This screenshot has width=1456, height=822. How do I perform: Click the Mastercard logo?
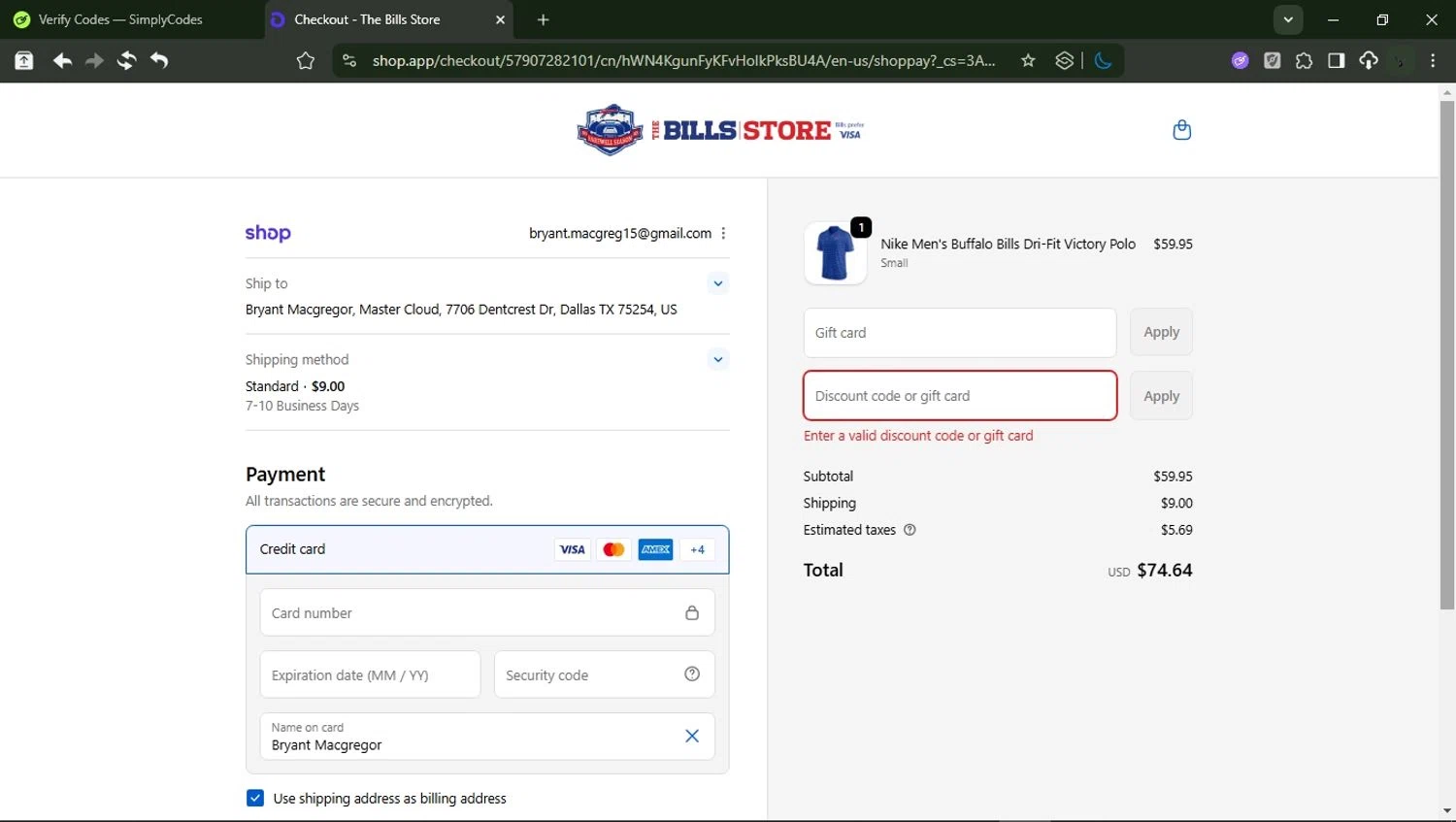point(613,549)
